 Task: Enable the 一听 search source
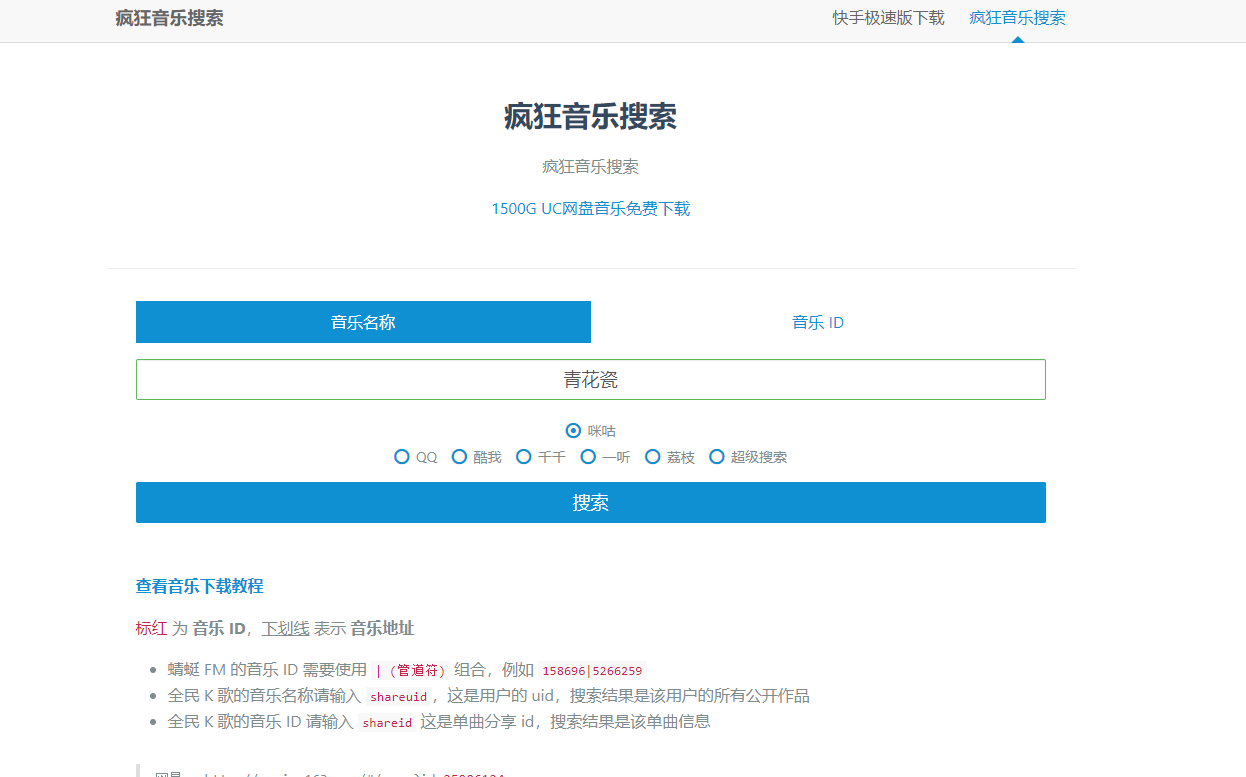pyautogui.click(x=588, y=456)
